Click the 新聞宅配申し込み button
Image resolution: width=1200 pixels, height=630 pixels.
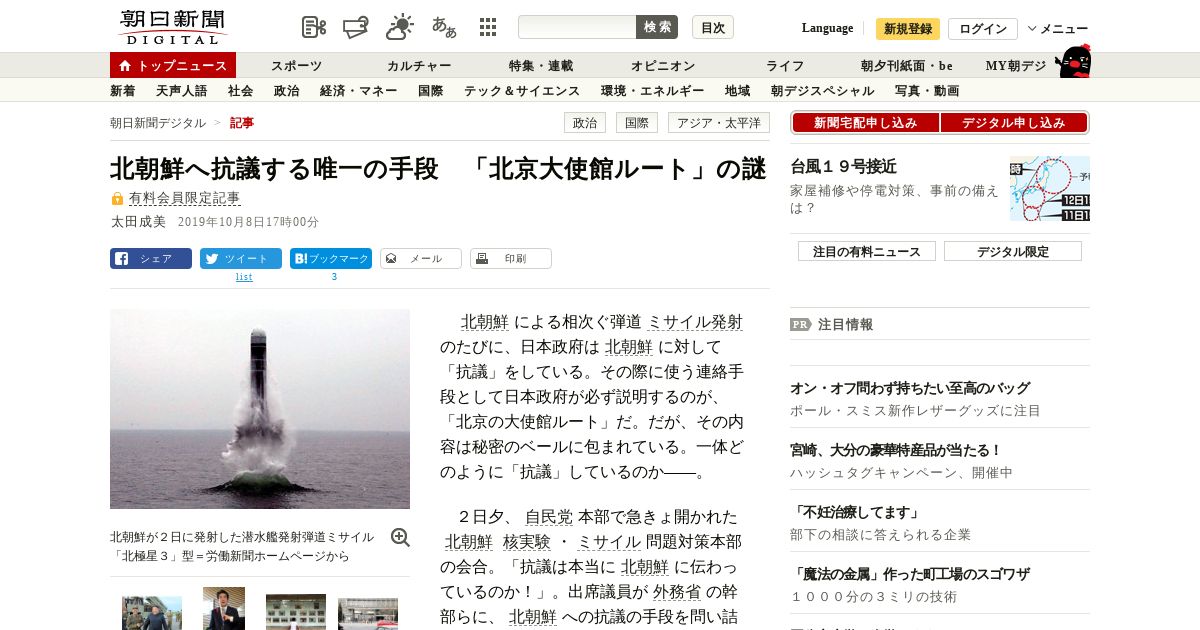tap(865, 123)
